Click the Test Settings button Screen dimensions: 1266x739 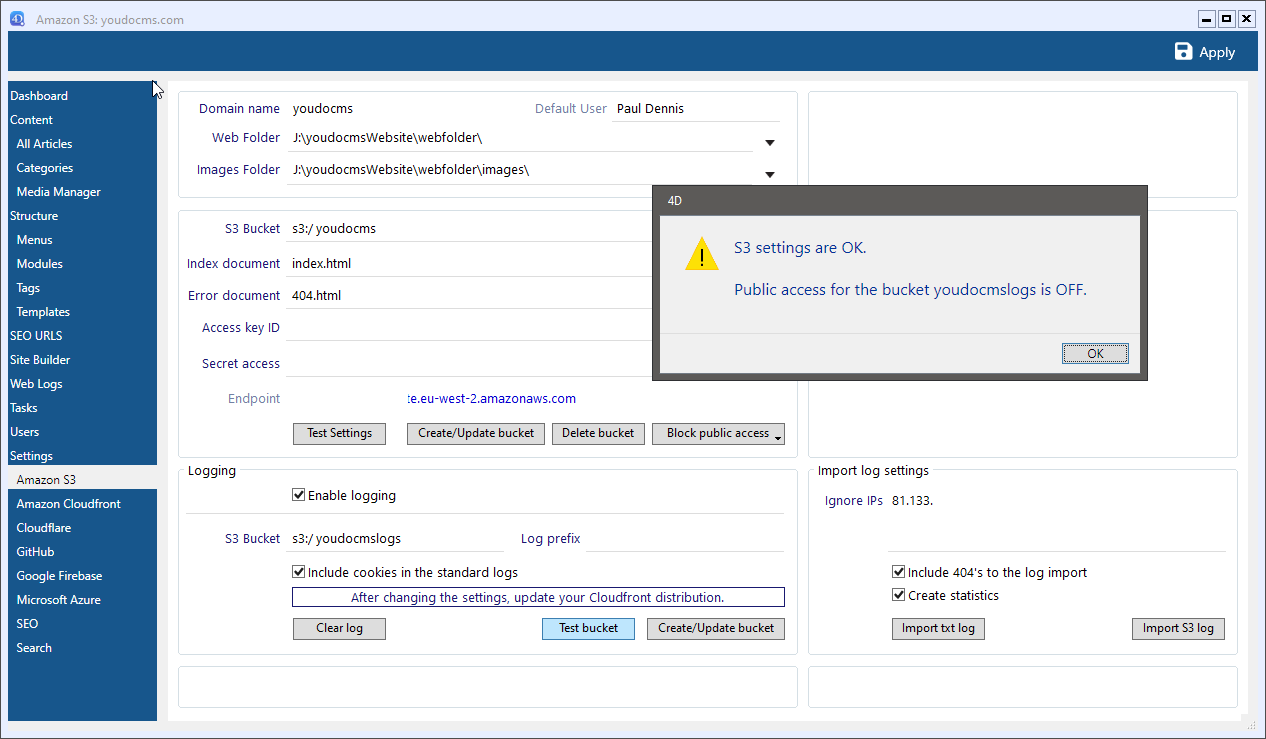pyautogui.click(x=339, y=433)
